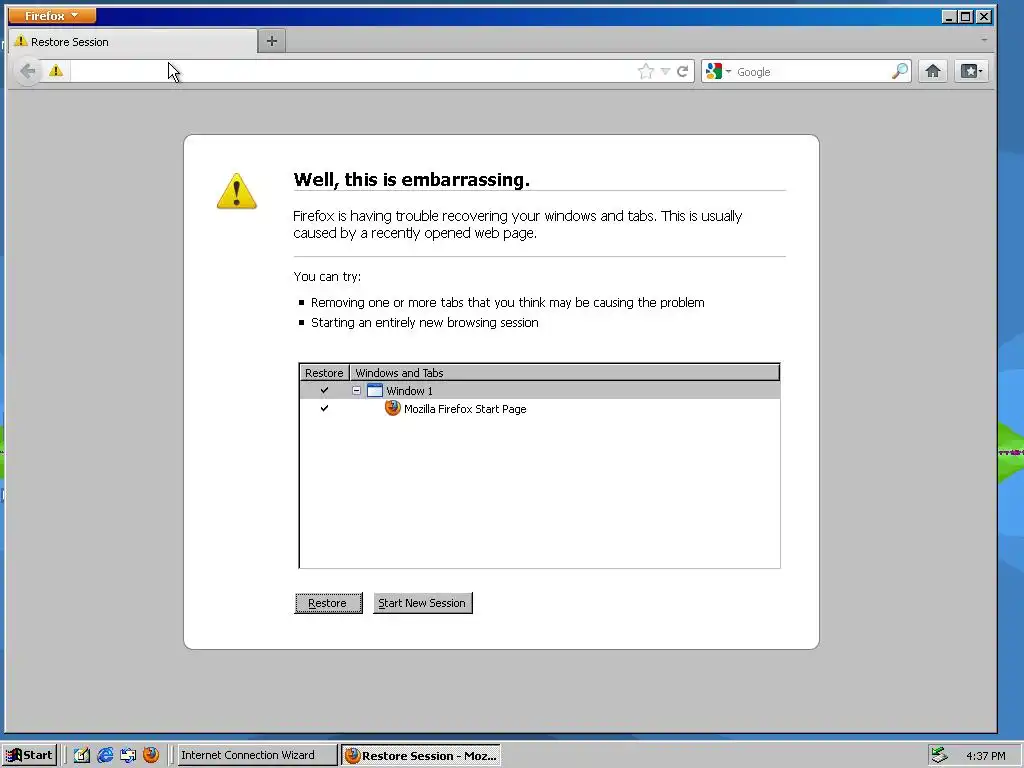
Task: Click the network system tray icon
Action: click(x=939, y=755)
